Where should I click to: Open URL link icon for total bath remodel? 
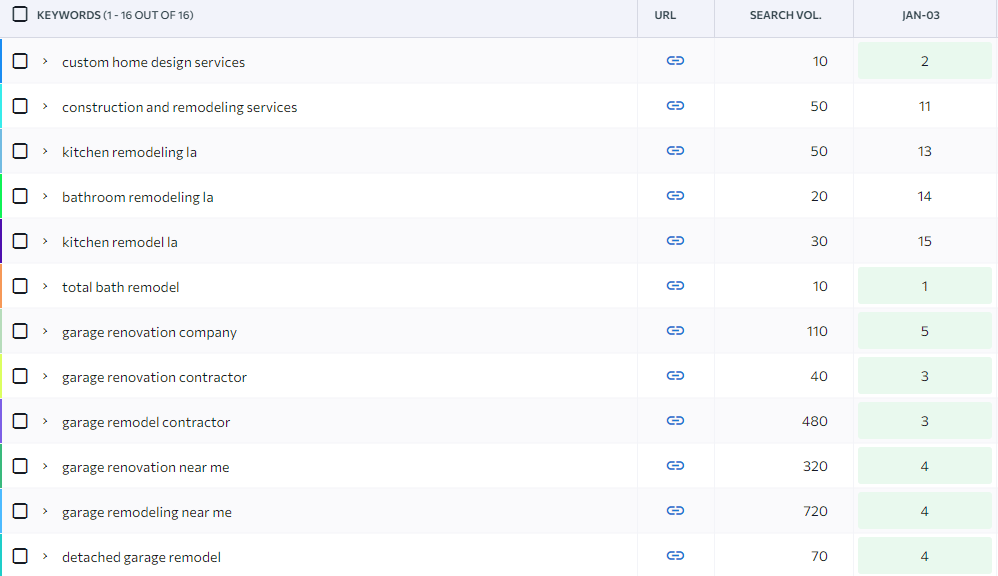pos(675,286)
